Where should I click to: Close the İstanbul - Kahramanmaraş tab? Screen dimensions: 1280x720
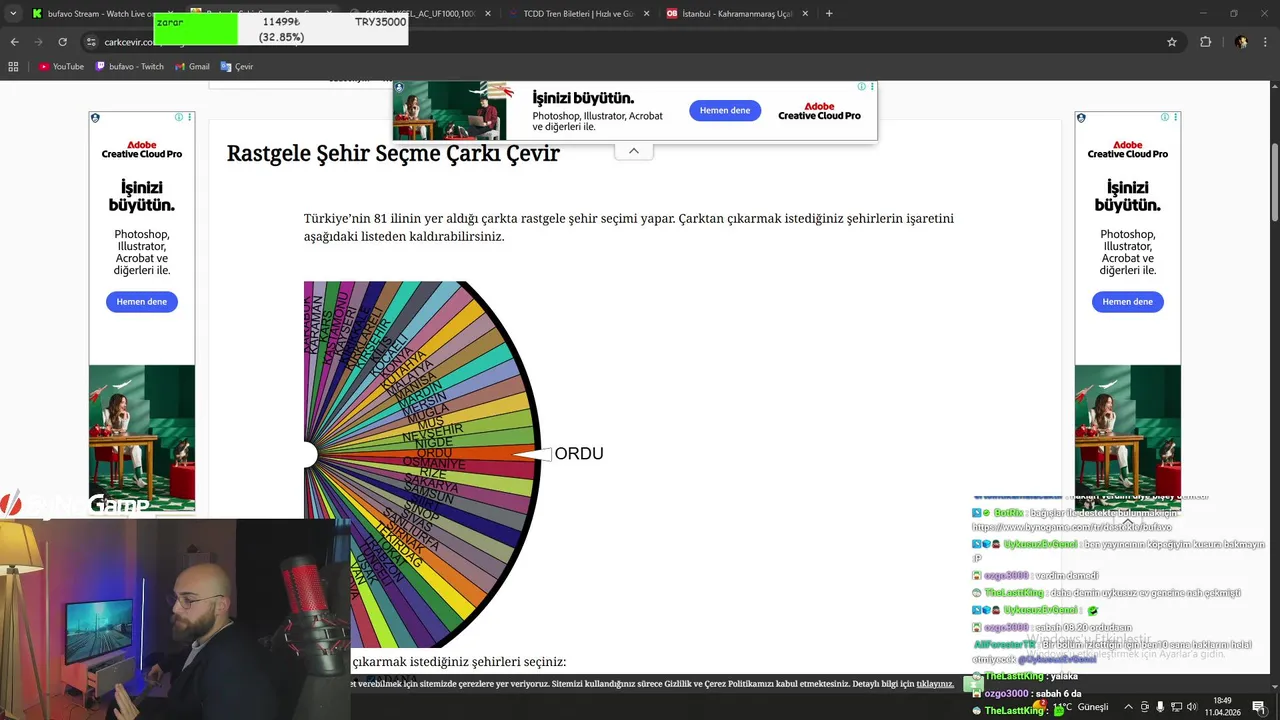(804, 14)
